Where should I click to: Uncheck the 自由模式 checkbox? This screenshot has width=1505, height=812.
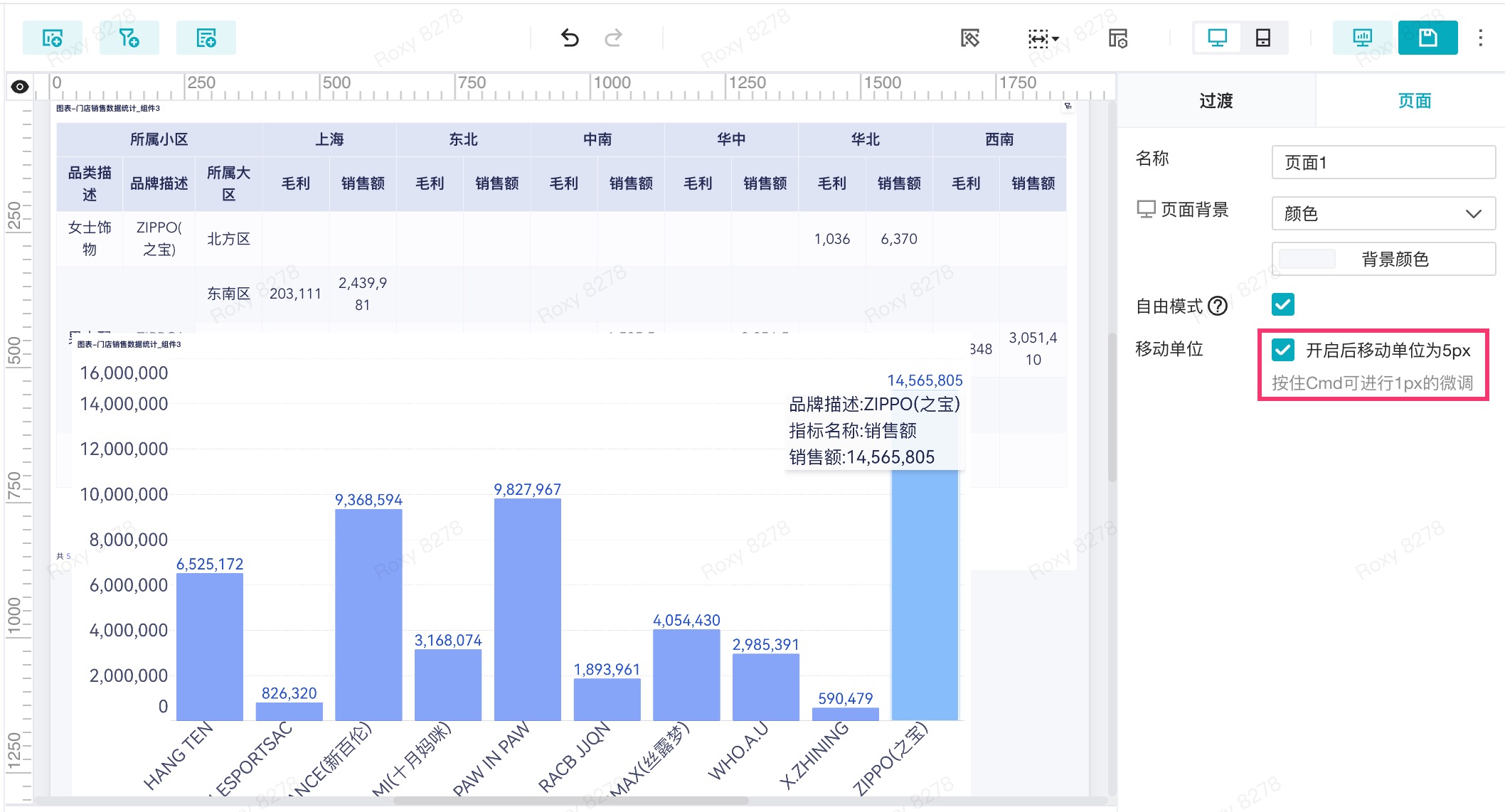tap(1282, 305)
